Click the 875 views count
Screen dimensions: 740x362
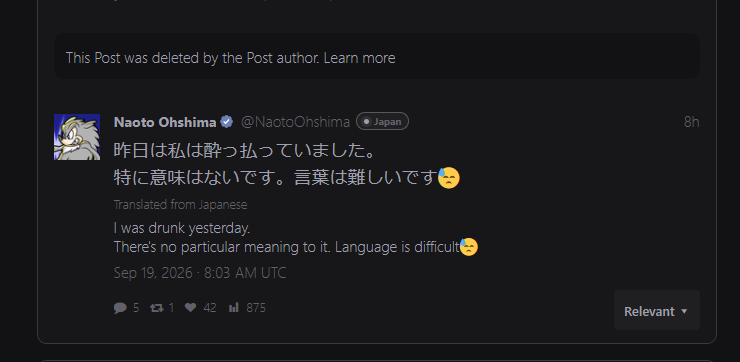[256, 308]
